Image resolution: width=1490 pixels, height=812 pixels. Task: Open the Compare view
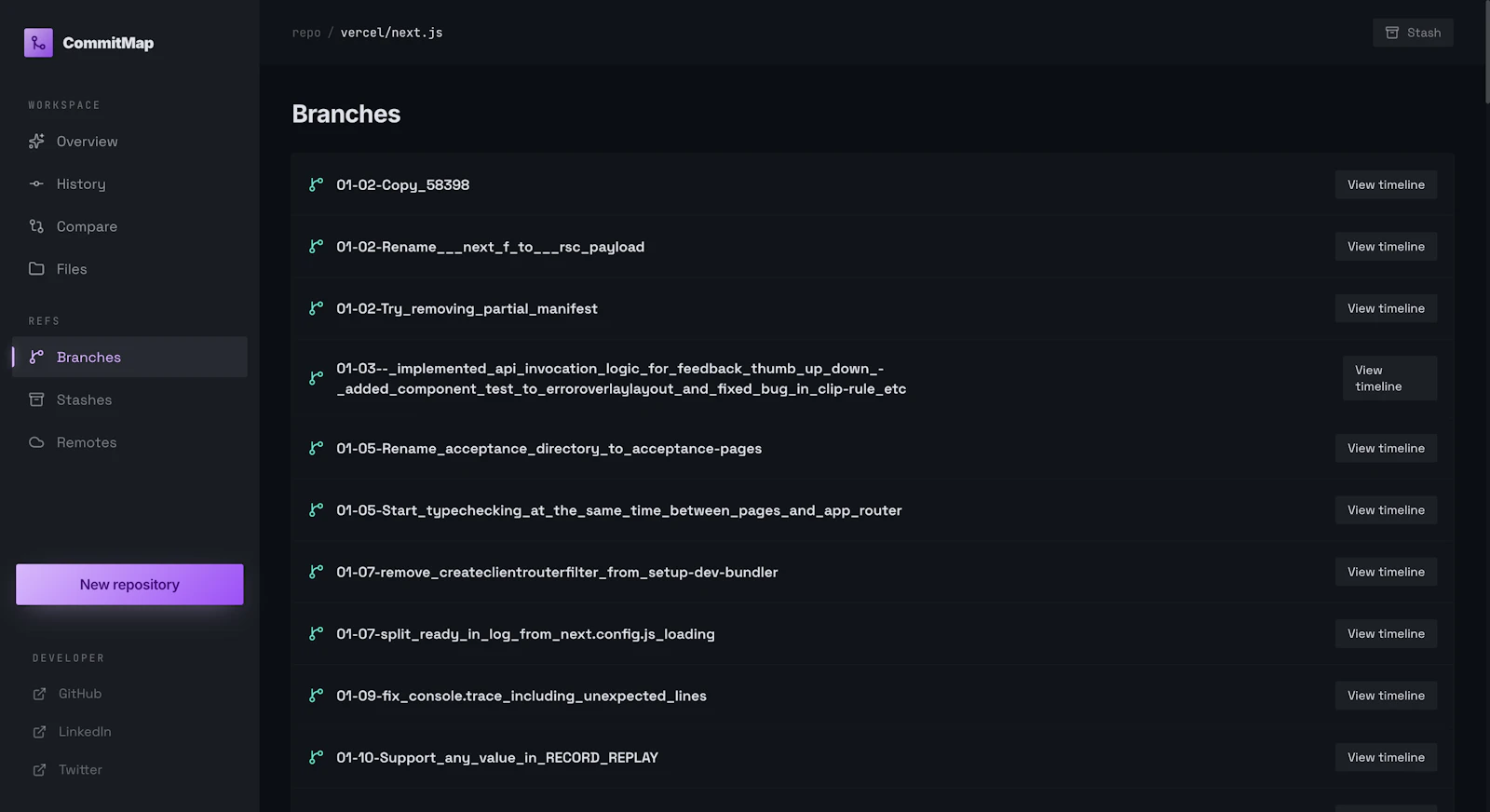[130, 226]
